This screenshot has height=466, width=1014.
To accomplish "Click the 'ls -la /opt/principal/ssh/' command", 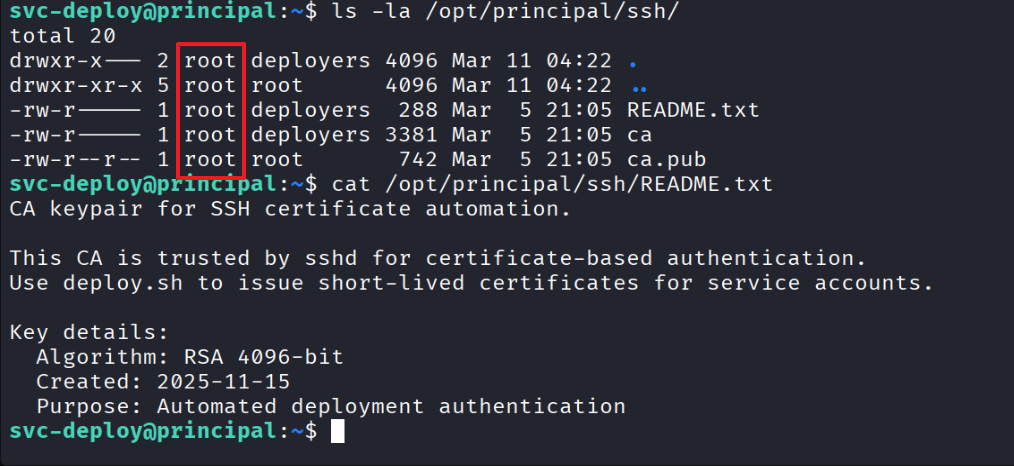I will coord(505,12).
